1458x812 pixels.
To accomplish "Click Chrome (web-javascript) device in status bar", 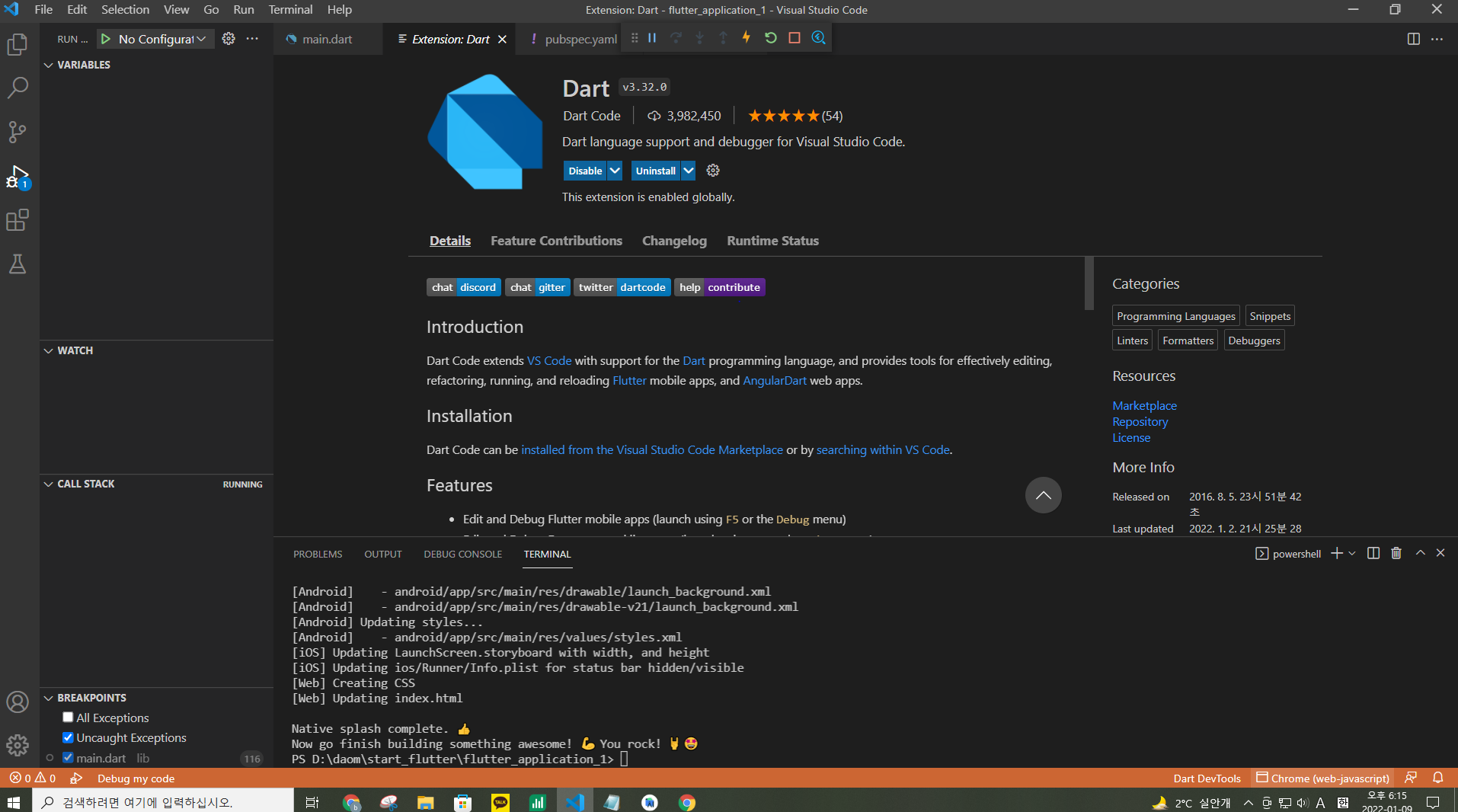I will 1322,778.
